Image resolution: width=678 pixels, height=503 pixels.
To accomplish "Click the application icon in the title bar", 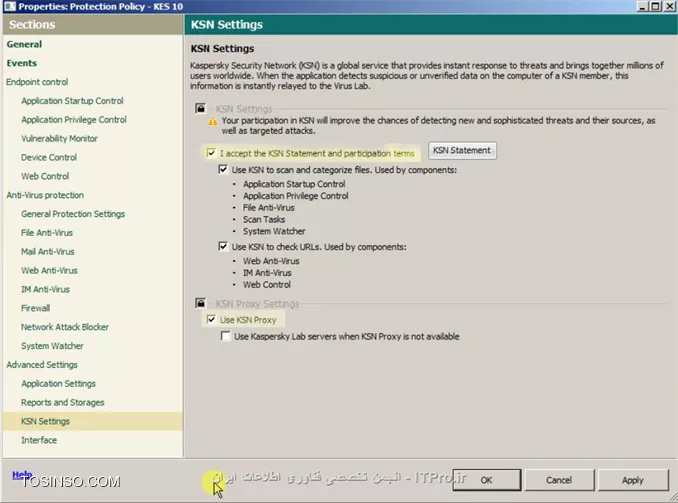I will [x=10, y=6].
